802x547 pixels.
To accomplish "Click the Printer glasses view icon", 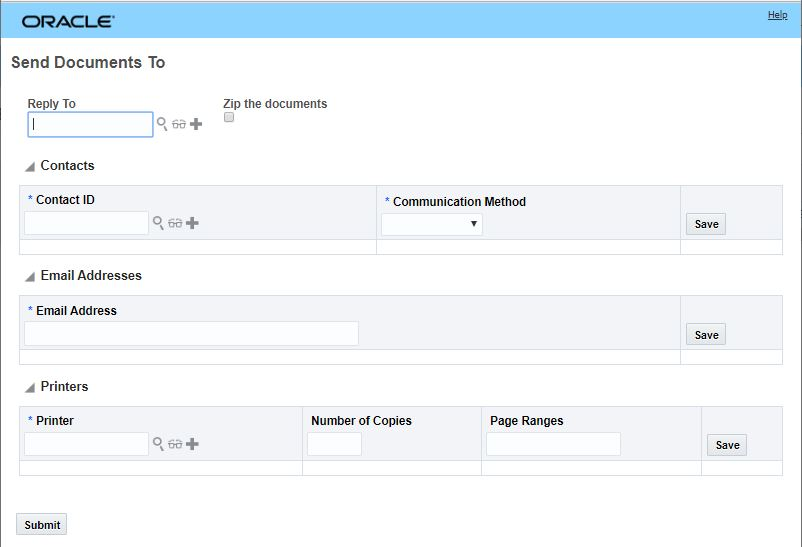I will pyautogui.click(x=175, y=444).
